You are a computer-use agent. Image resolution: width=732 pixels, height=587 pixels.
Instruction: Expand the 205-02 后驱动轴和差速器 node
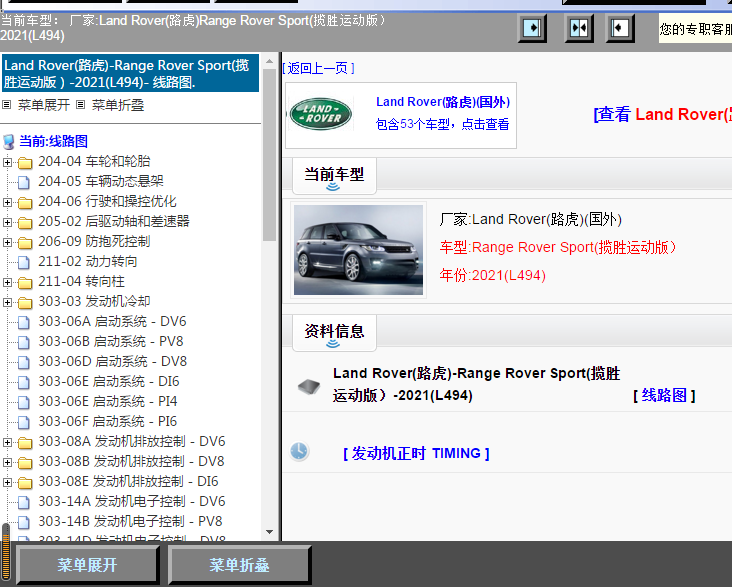pyautogui.click(x=7, y=222)
